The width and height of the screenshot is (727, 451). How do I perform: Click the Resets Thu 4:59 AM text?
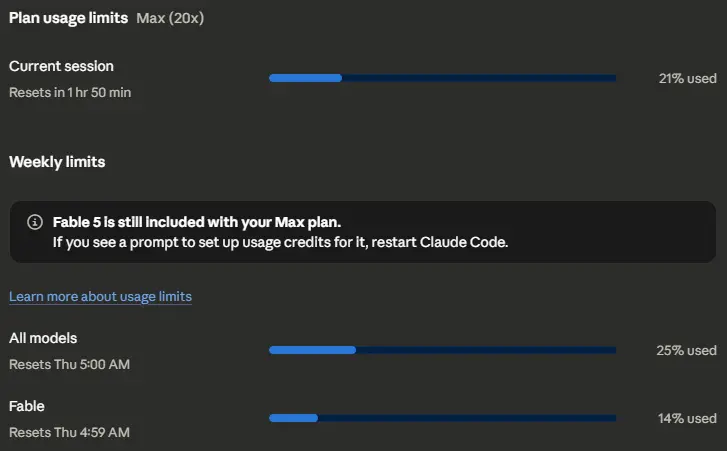coord(70,432)
